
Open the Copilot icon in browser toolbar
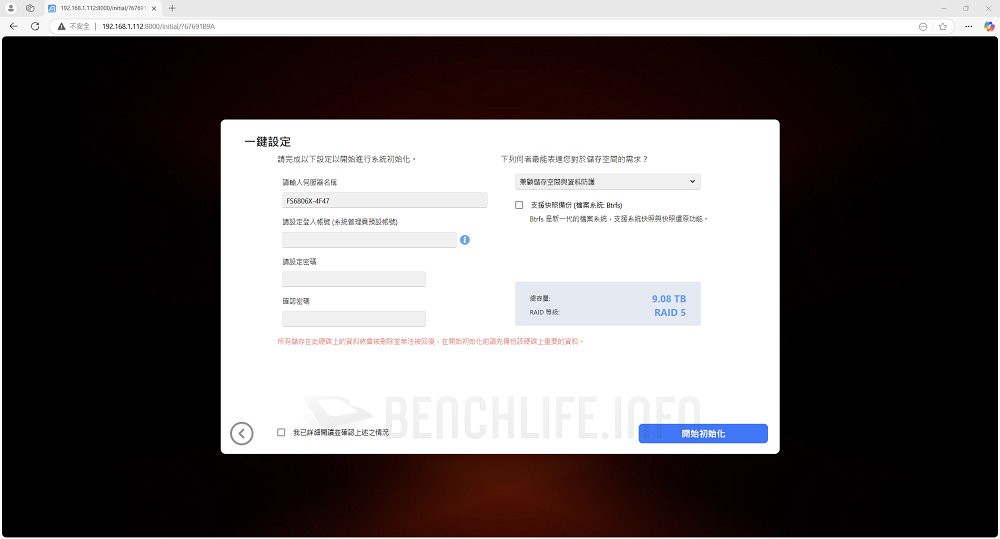click(988, 26)
